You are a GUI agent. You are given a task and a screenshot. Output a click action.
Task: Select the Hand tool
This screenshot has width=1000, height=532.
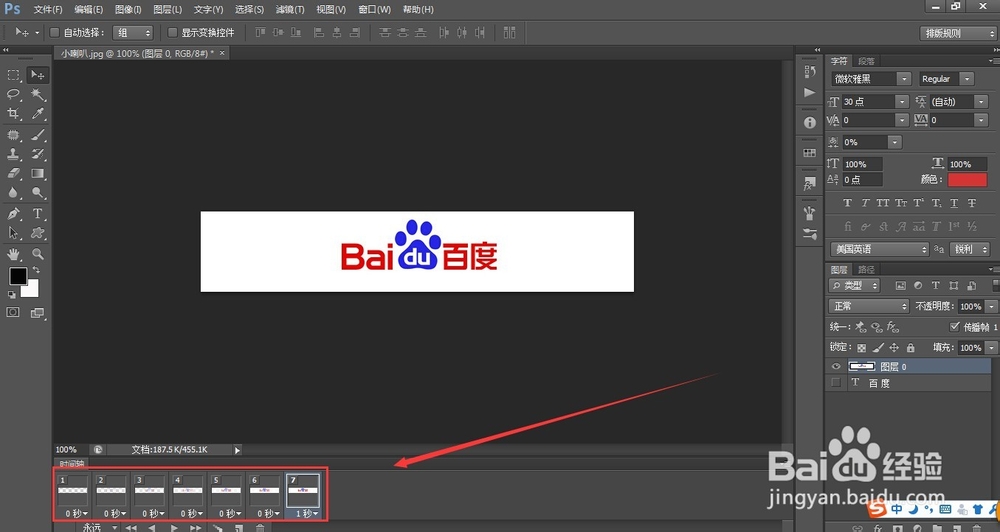[13, 254]
